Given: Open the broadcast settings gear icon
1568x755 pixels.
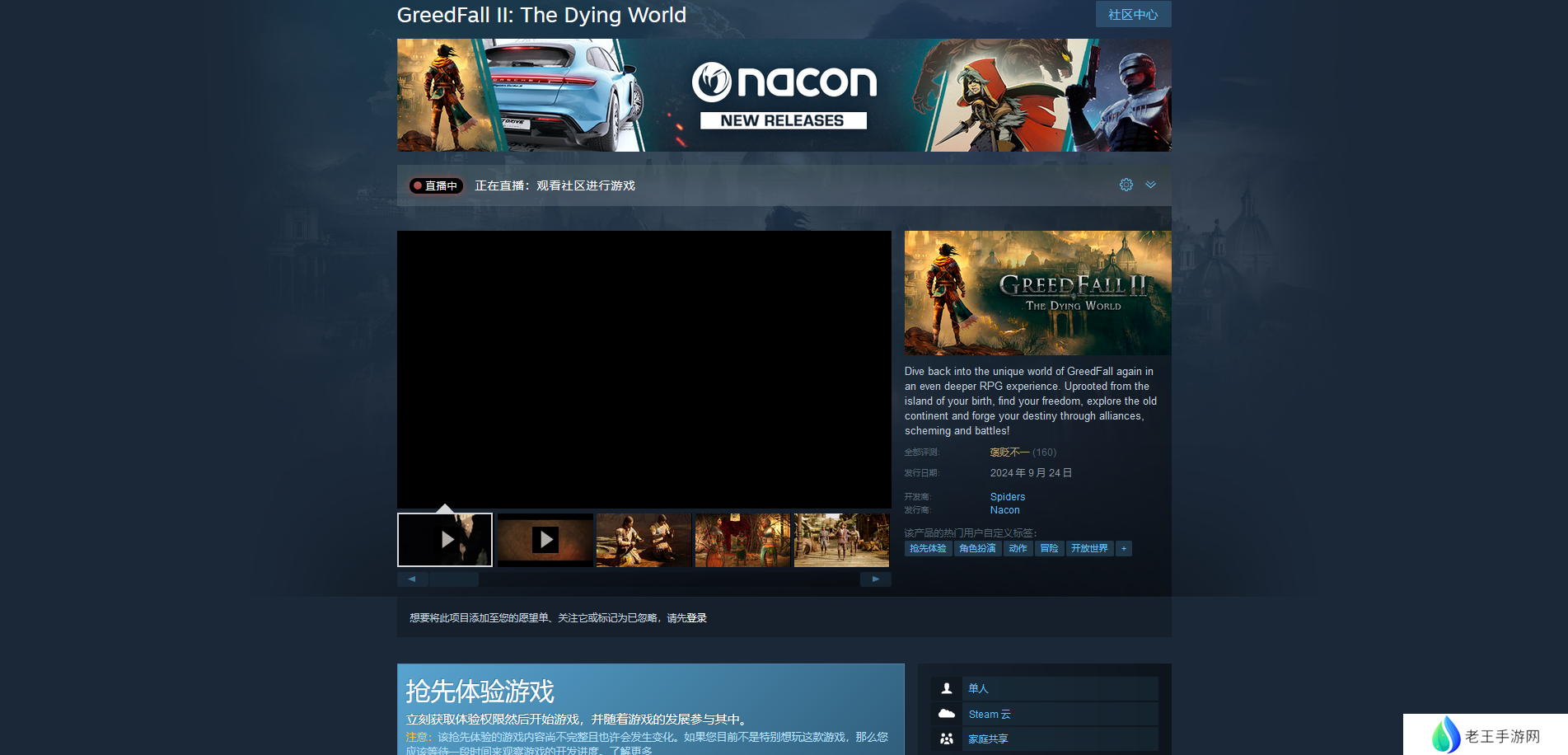Looking at the screenshot, I should pos(1126,185).
